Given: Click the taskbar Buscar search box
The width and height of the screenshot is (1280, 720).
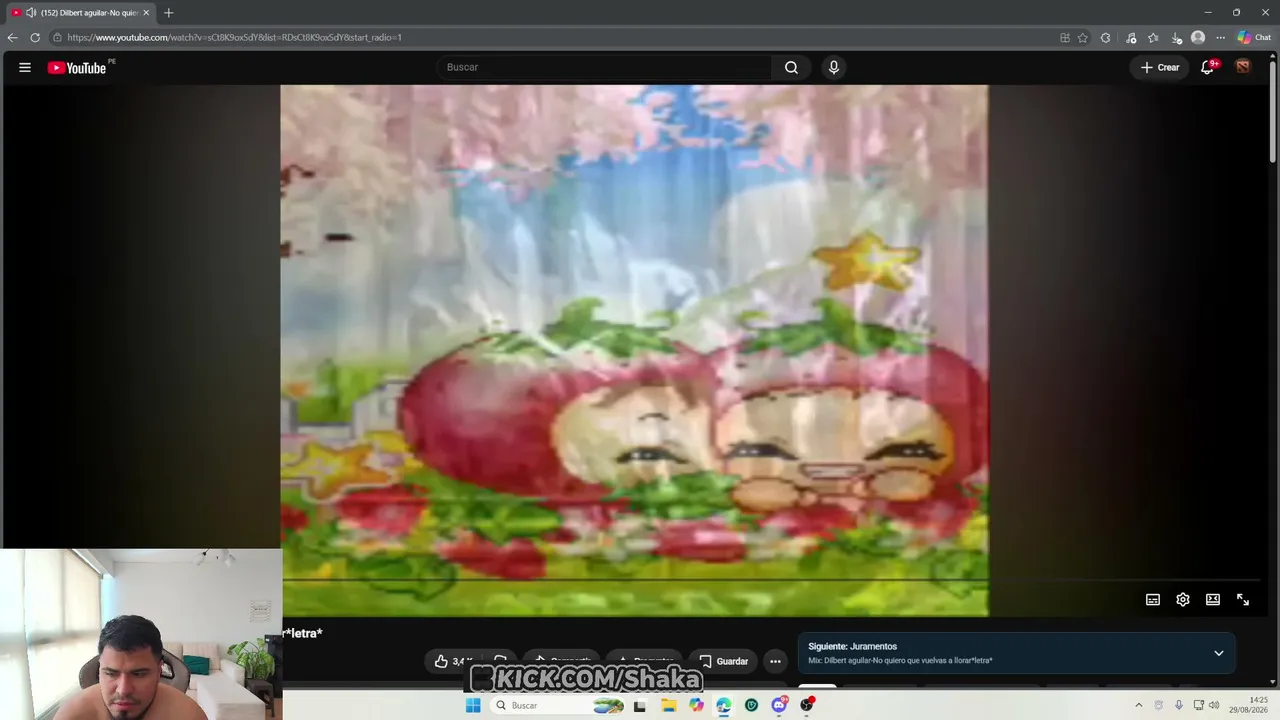Looking at the screenshot, I should [557, 705].
